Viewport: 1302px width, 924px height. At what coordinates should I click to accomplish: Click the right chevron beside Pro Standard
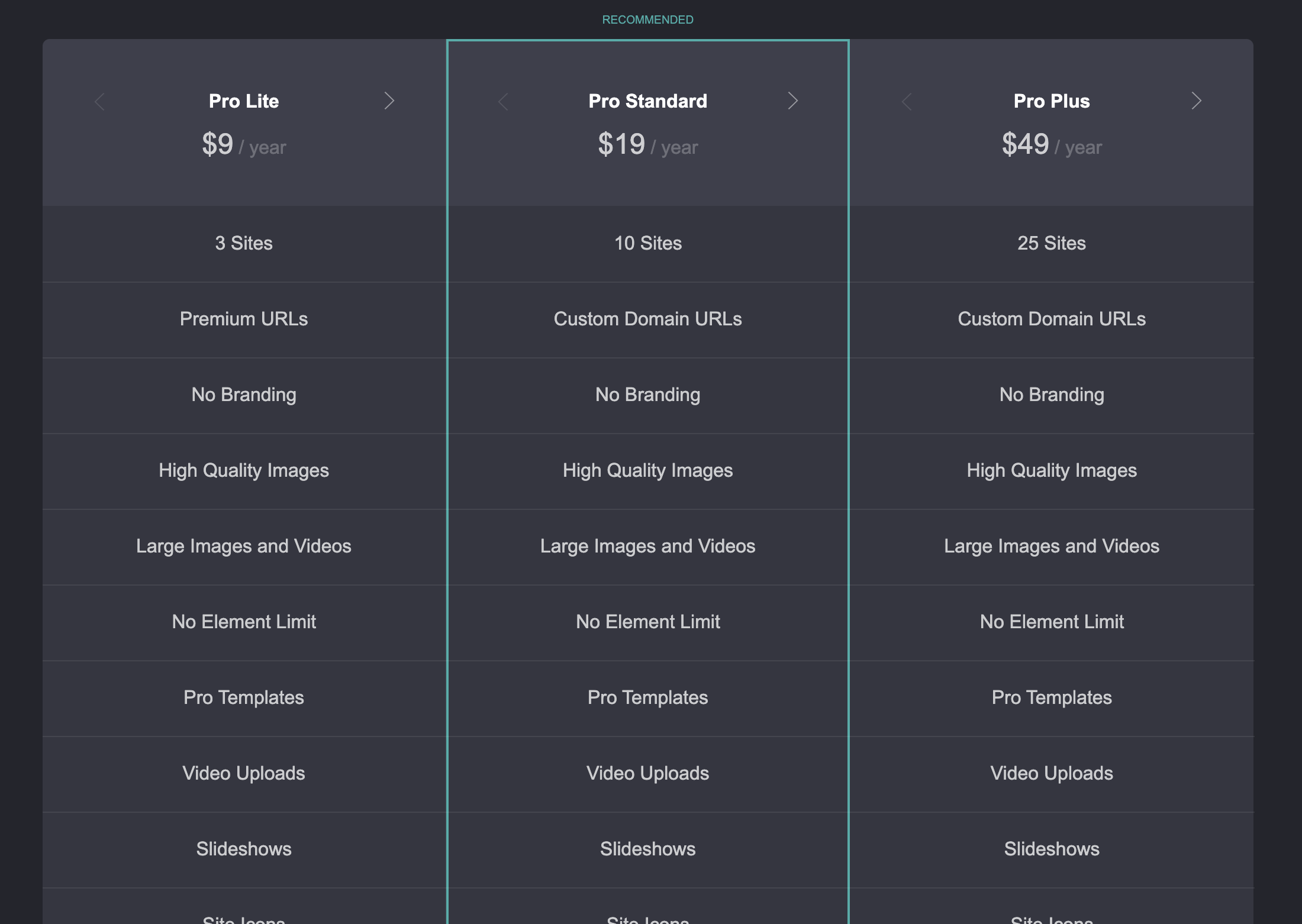coord(792,101)
